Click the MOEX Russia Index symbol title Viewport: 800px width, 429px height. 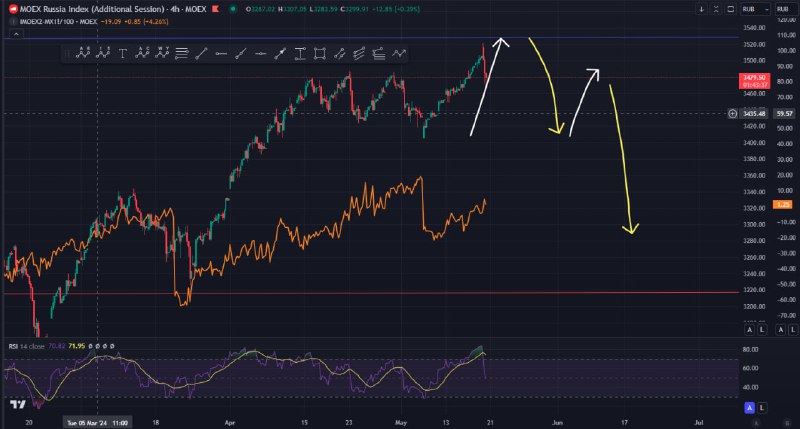point(113,9)
